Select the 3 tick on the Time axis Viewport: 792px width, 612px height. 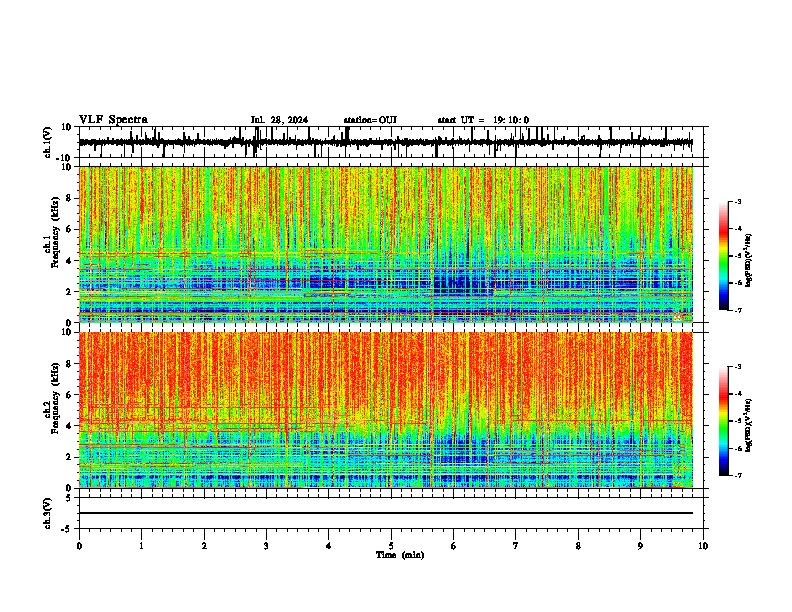coord(266,546)
